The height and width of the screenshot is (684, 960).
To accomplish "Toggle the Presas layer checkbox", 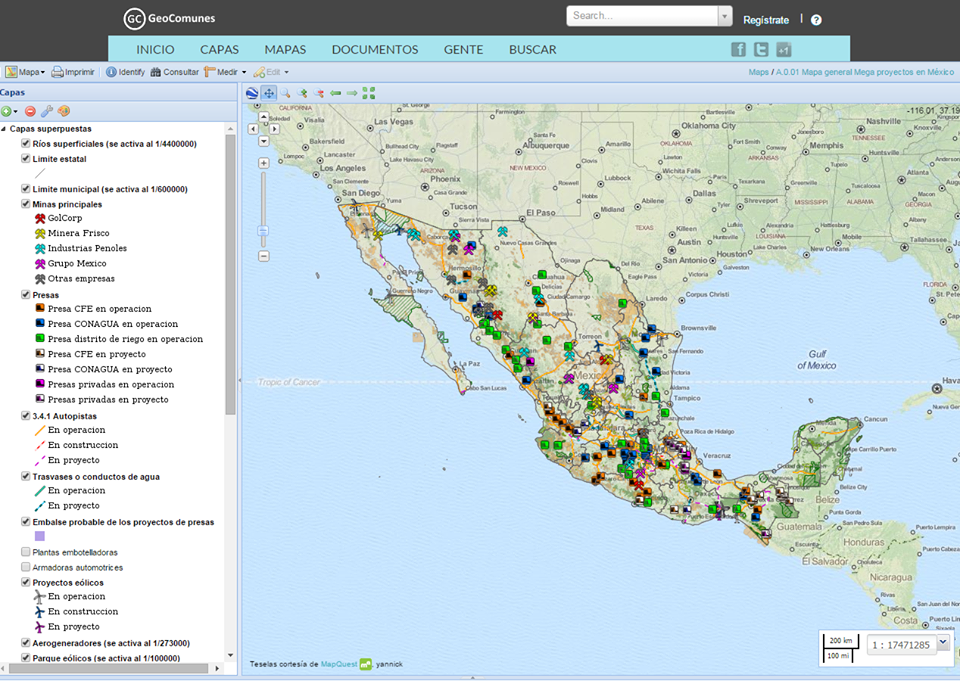I will pyautogui.click(x=25, y=295).
